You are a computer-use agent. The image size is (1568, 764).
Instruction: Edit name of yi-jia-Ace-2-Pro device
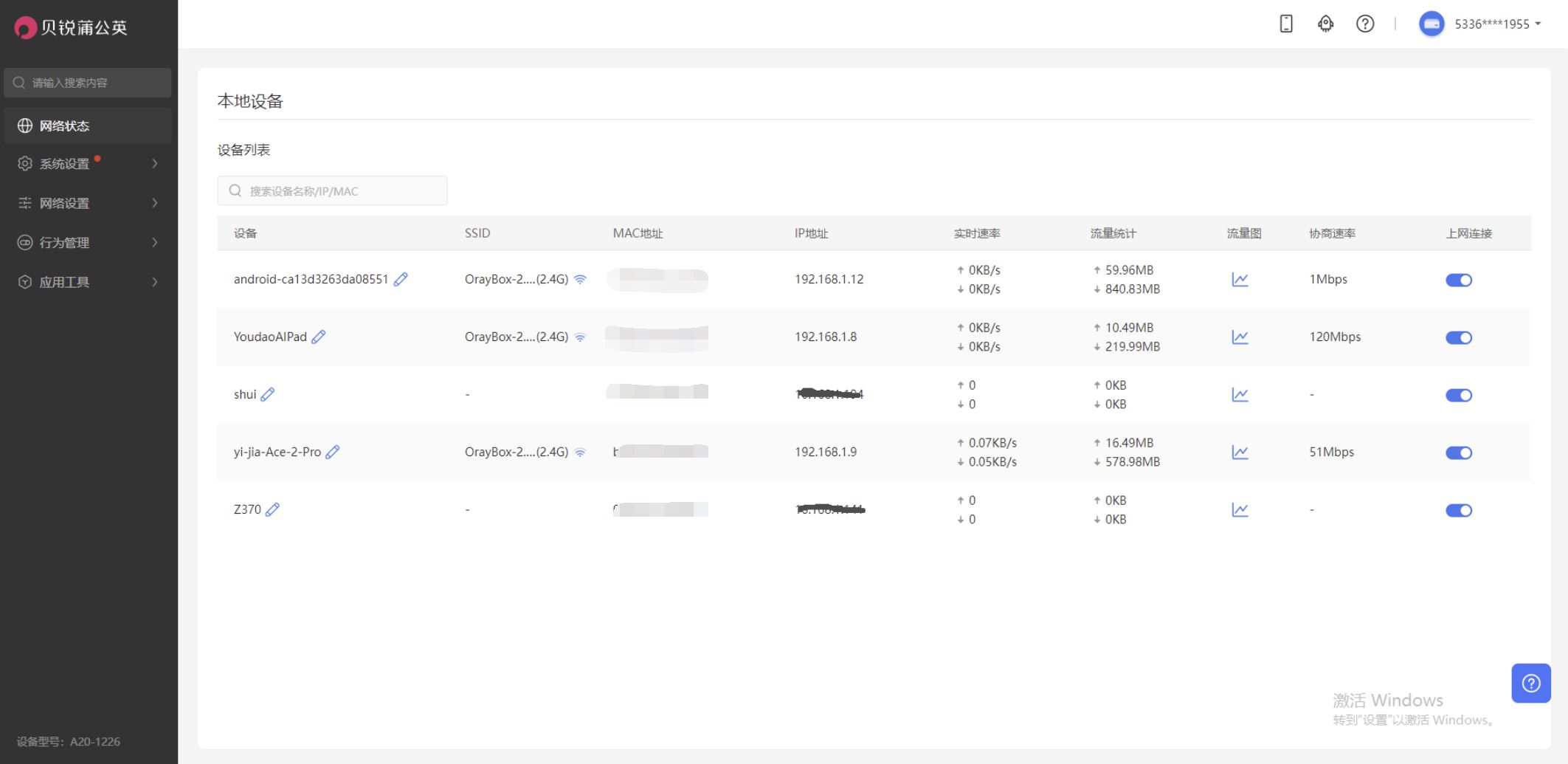(333, 452)
